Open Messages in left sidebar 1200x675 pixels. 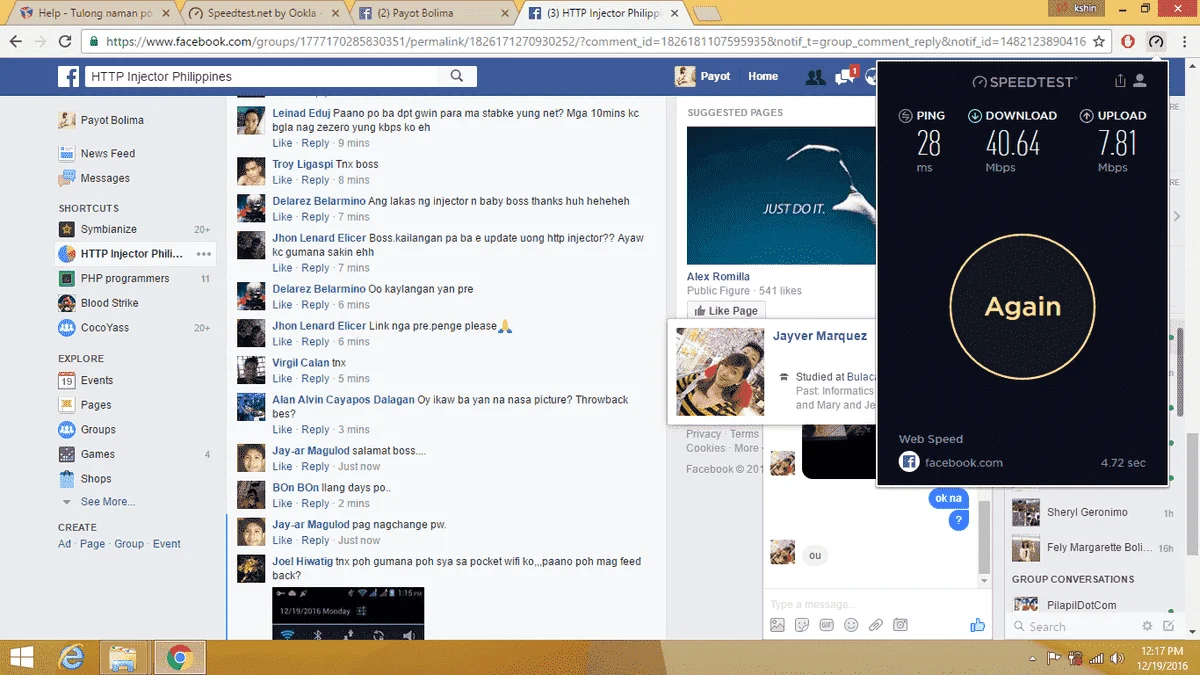click(x=105, y=178)
